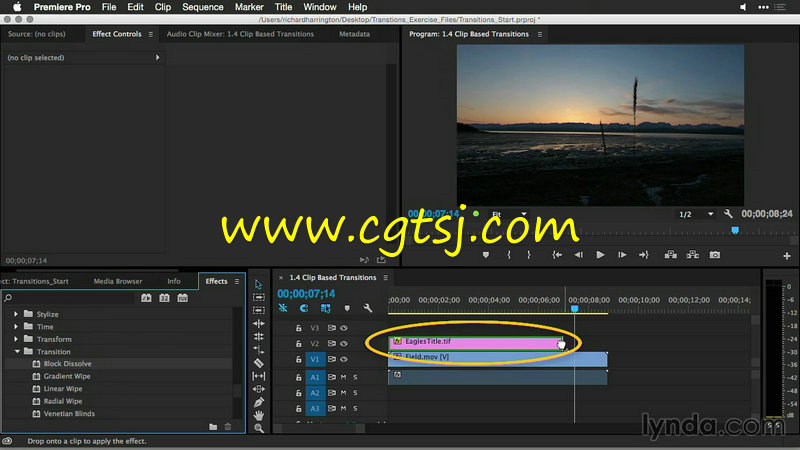Click the Effects panel search field
Image resolution: width=800 pixels, height=450 pixels.
69,298
